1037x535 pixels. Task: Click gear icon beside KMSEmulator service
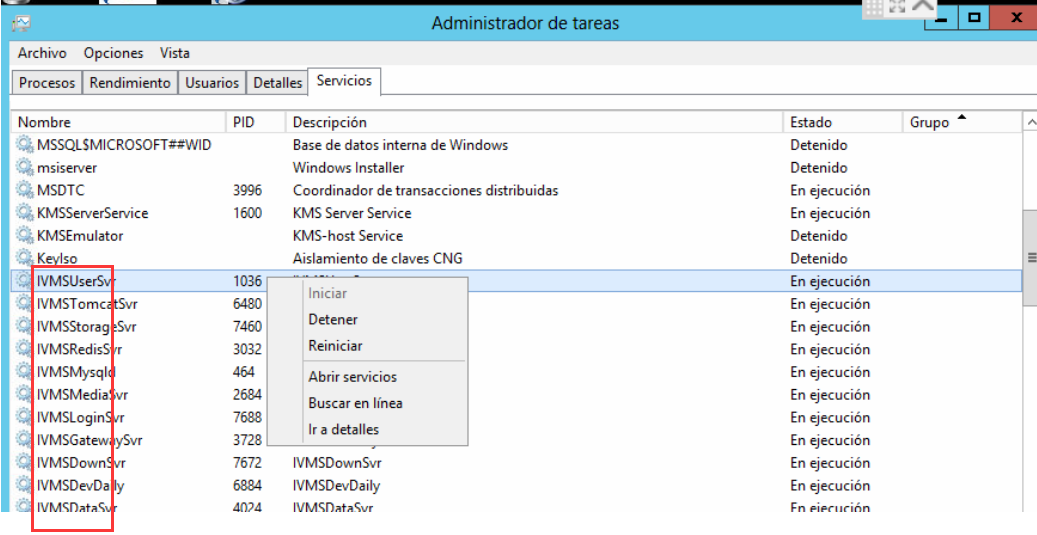click(24, 235)
